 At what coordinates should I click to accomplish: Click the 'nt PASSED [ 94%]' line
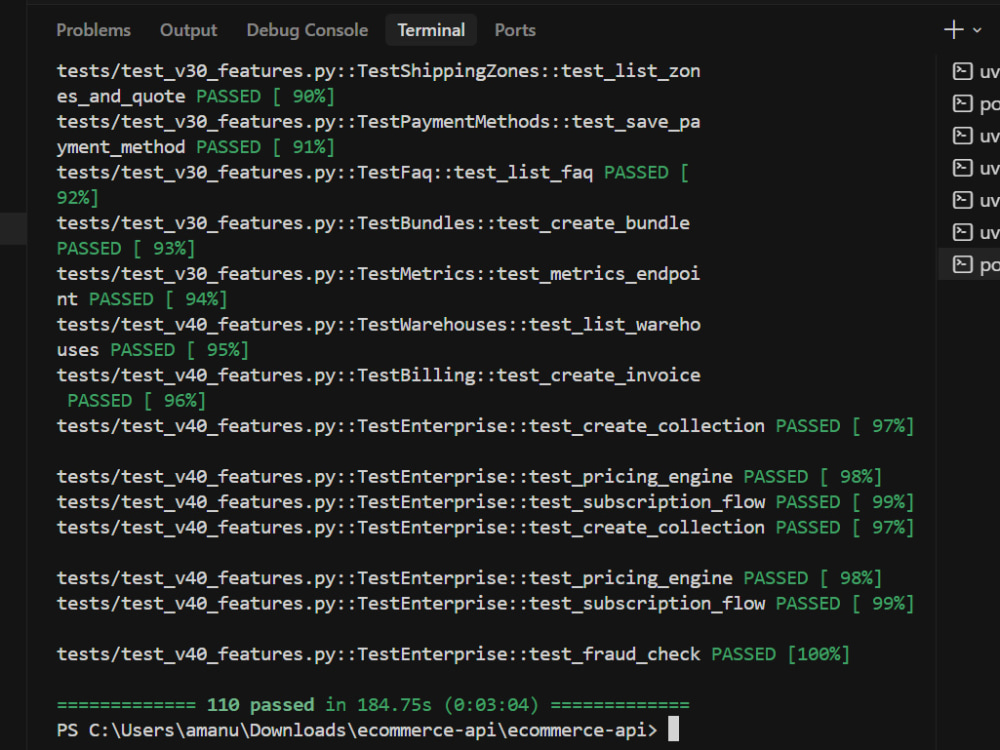click(142, 299)
